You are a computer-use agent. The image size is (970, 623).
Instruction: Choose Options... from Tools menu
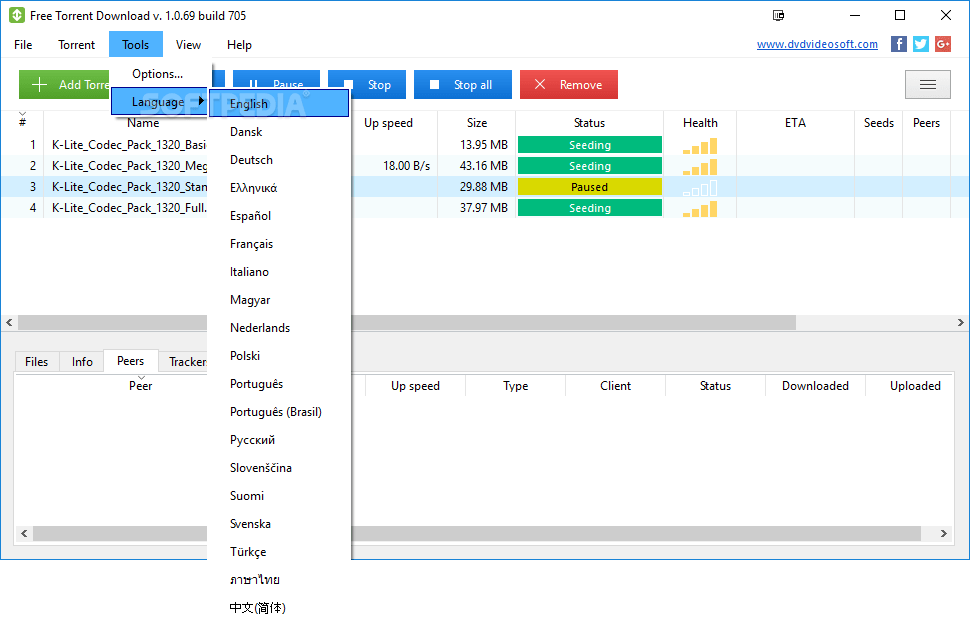click(158, 74)
